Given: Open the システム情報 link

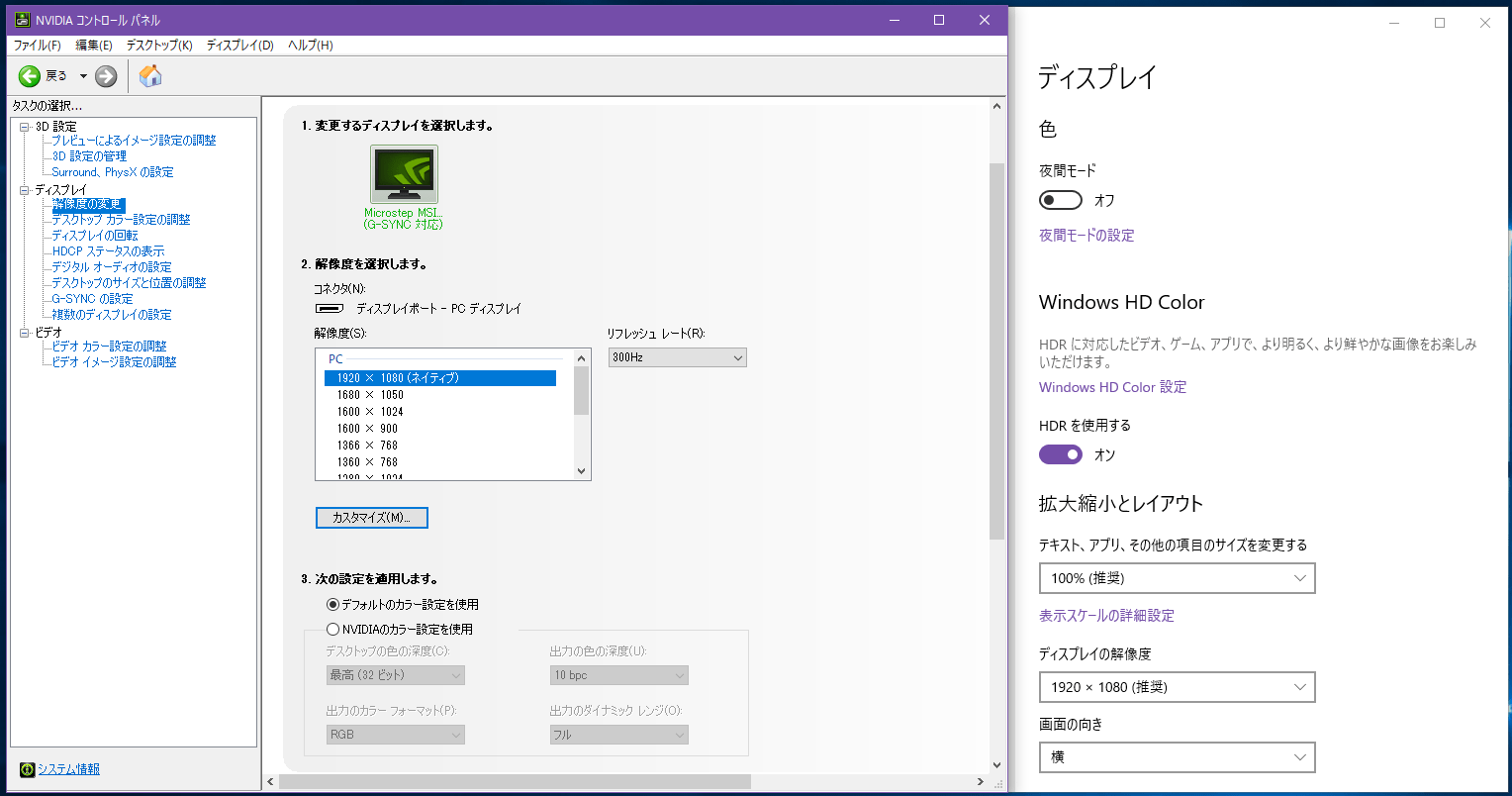Looking at the screenshot, I should 68,769.
